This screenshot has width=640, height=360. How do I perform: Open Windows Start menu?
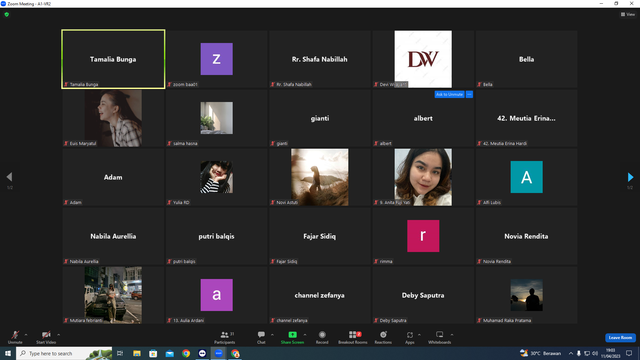(x=8, y=353)
